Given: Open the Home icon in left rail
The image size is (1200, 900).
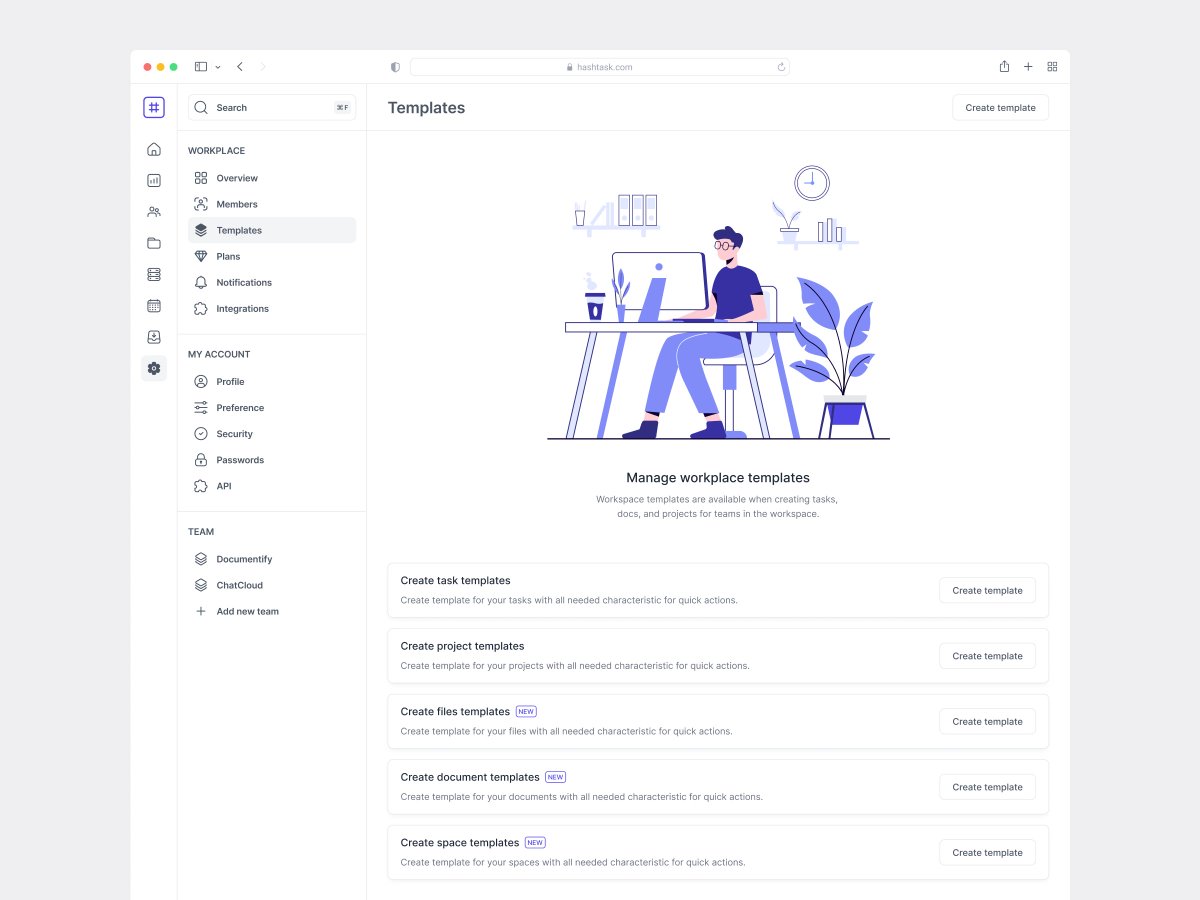Looking at the screenshot, I should 154,149.
